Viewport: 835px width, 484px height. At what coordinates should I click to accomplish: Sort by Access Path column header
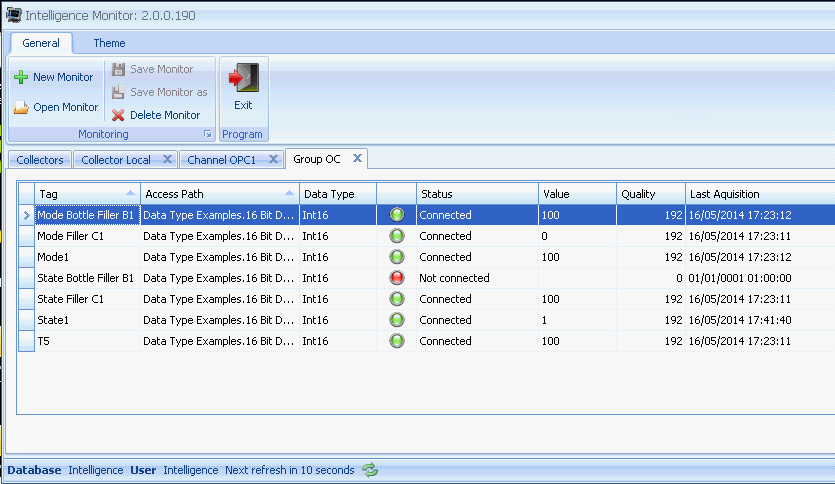pos(218,193)
